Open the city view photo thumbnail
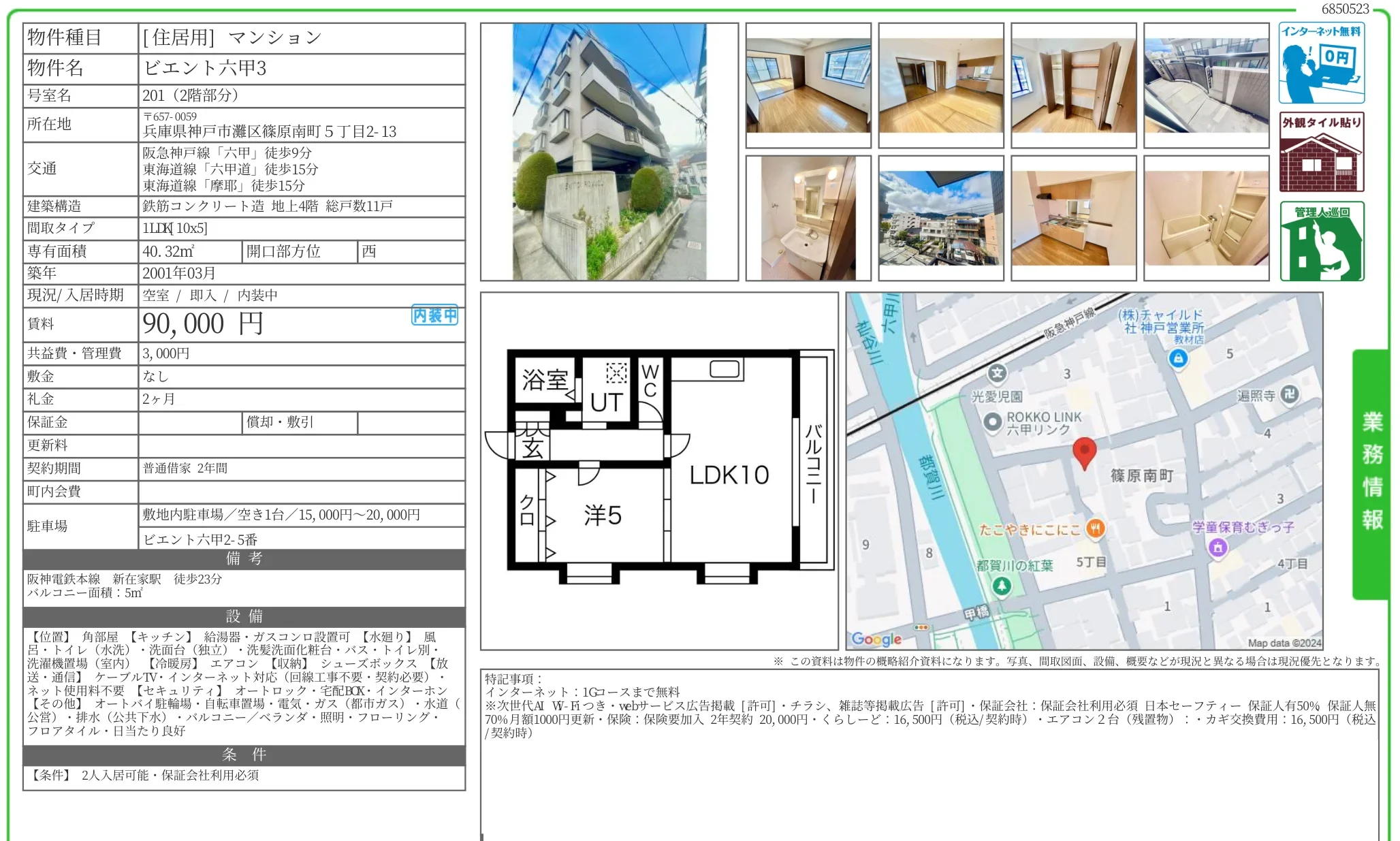 point(941,218)
